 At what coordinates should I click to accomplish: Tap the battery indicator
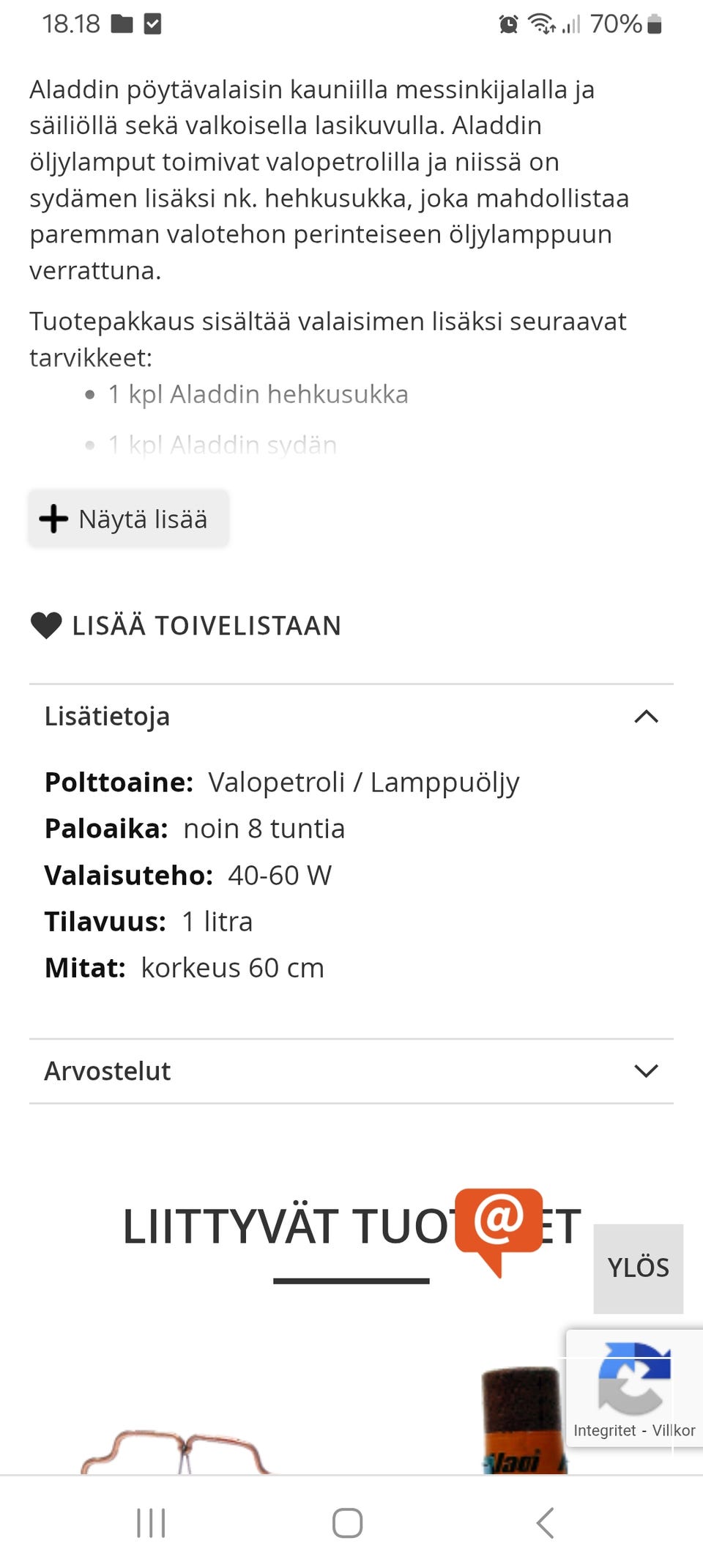pyautogui.click(x=650, y=23)
